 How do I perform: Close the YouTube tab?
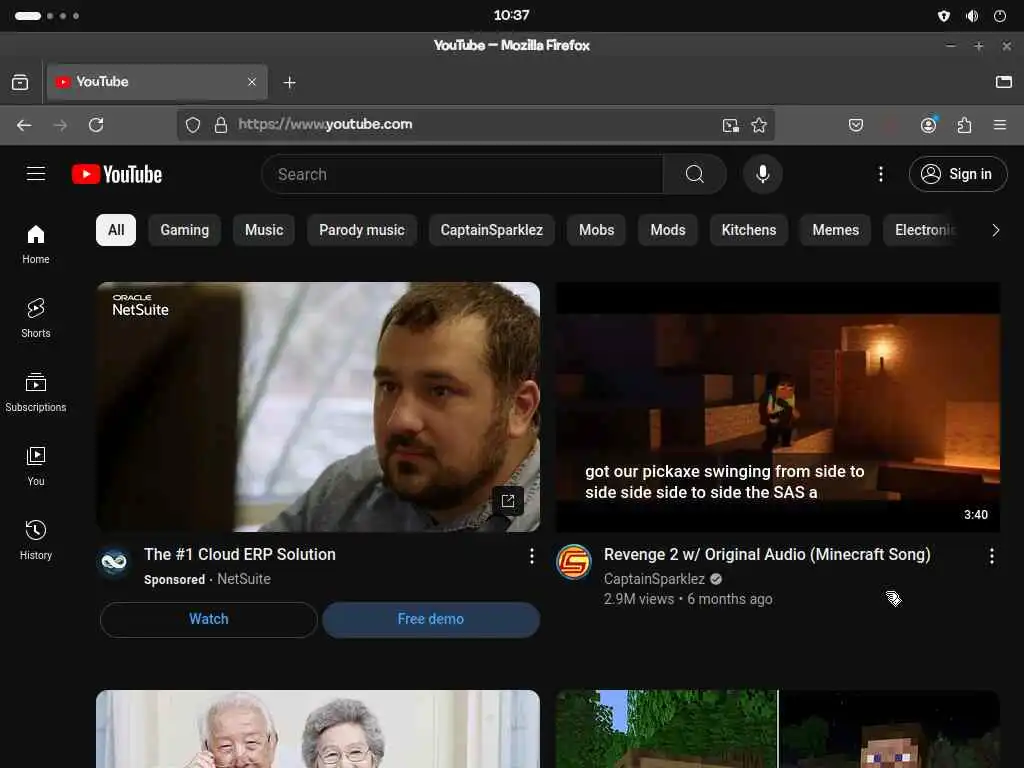click(x=252, y=82)
